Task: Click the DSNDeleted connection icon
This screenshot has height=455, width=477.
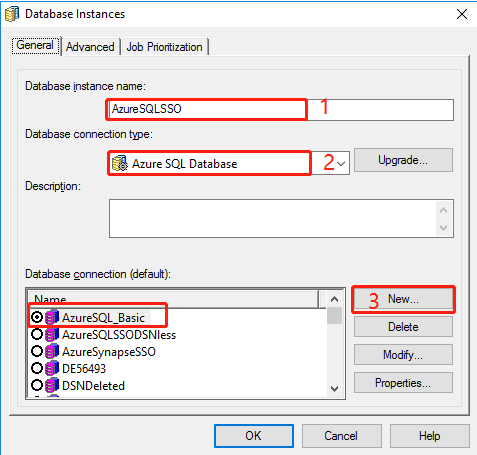Action: (52, 386)
